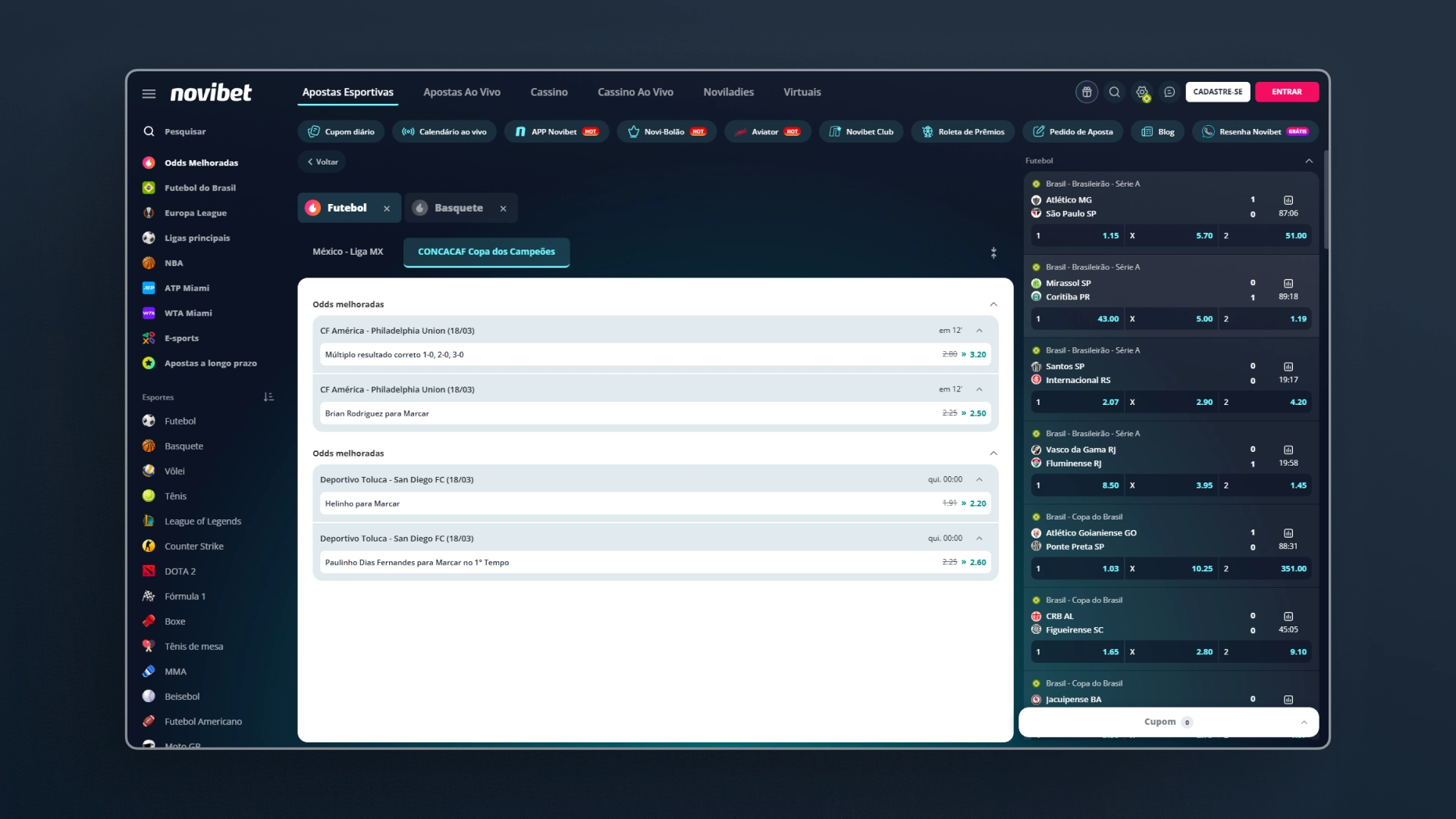
Task: Open the live chat bubble icon
Action: click(1169, 92)
